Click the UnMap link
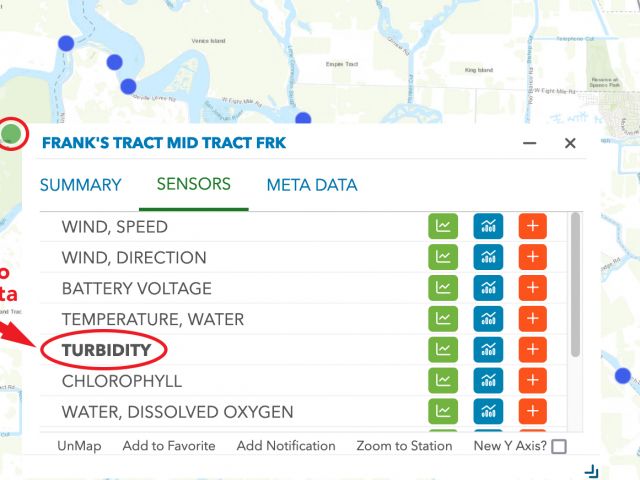Viewport: 640px width, 480px height. click(79, 446)
